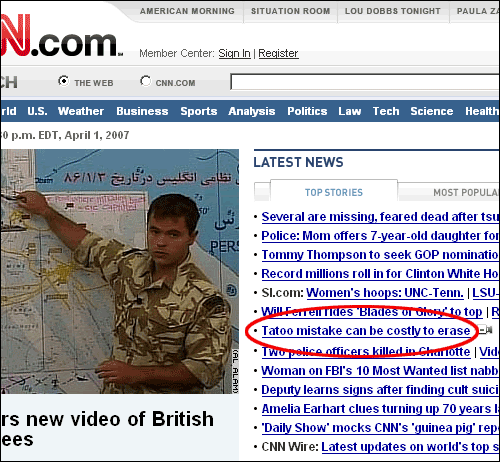Switch to Top Stories tab
Screen dimensions: 500x462
(x=334, y=192)
